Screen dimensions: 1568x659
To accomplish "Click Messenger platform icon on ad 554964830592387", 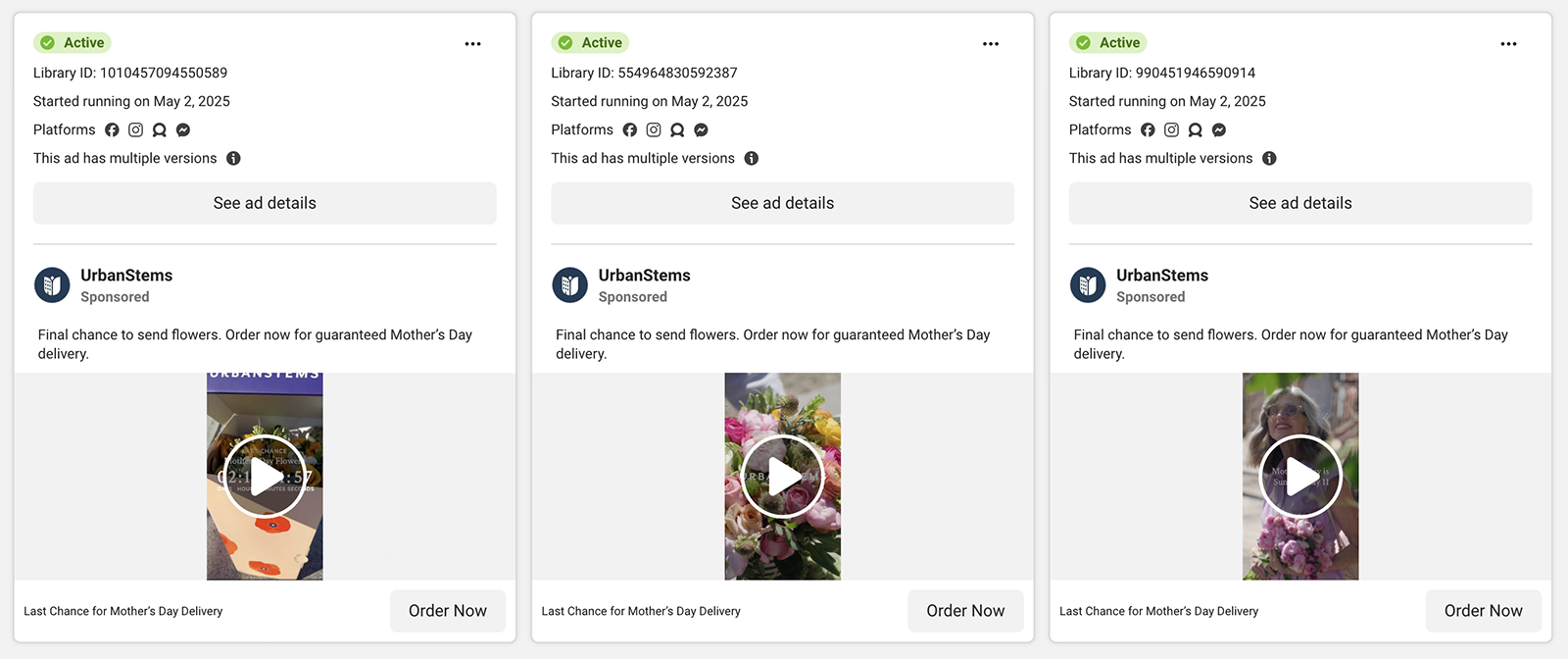I will click(701, 129).
